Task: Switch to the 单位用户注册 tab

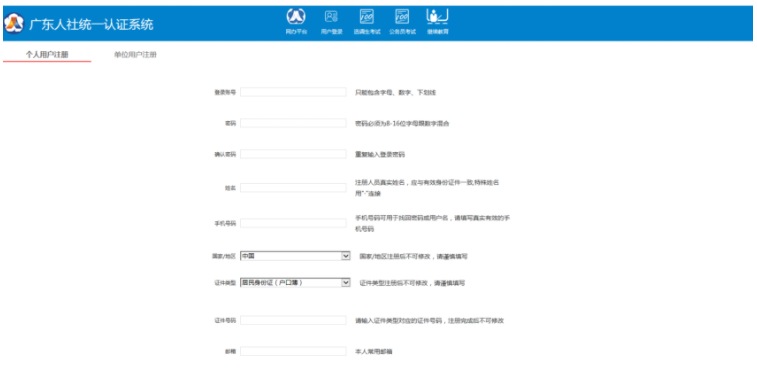Action: click(x=135, y=55)
